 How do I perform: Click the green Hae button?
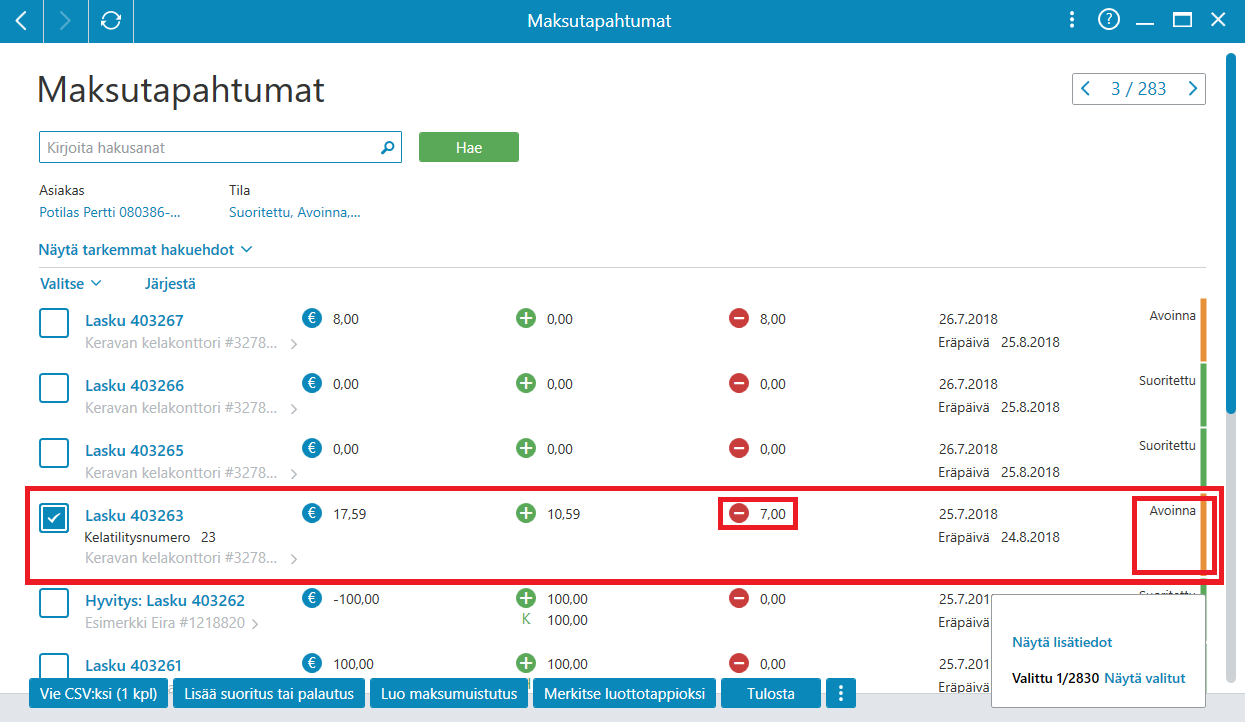[x=469, y=147]
